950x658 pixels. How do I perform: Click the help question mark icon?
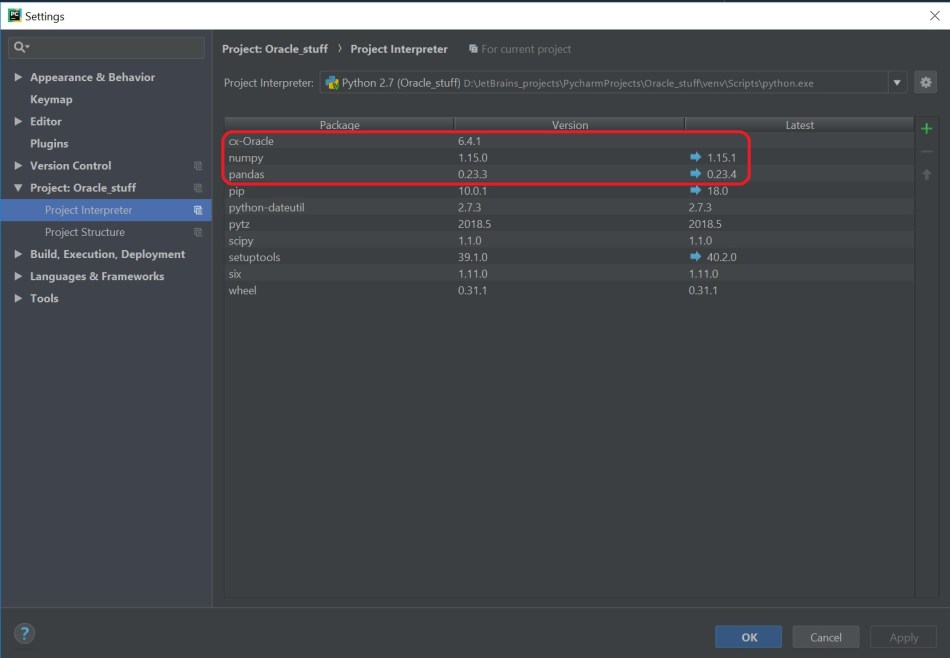tap(25, 633)
